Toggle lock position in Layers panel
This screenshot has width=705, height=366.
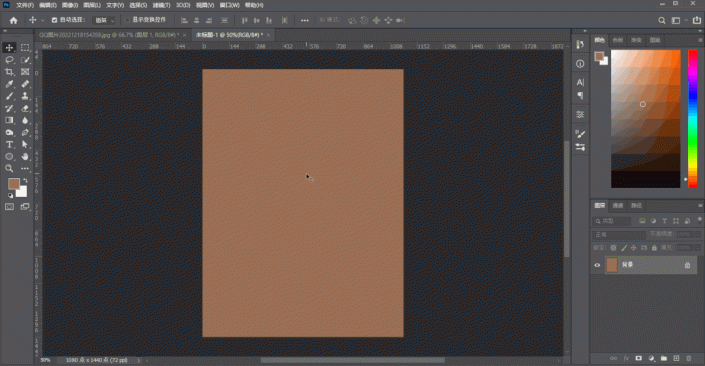click(634, 248)
